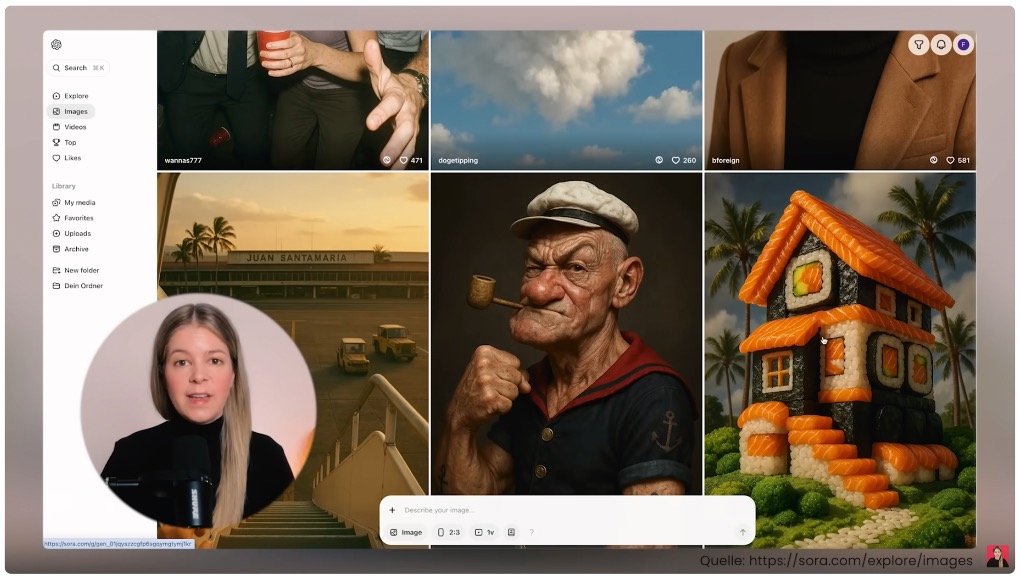The height and width of the screenshot is (582, 1020).
Task: Open notifications bell icon
Action: pos(941,45)
